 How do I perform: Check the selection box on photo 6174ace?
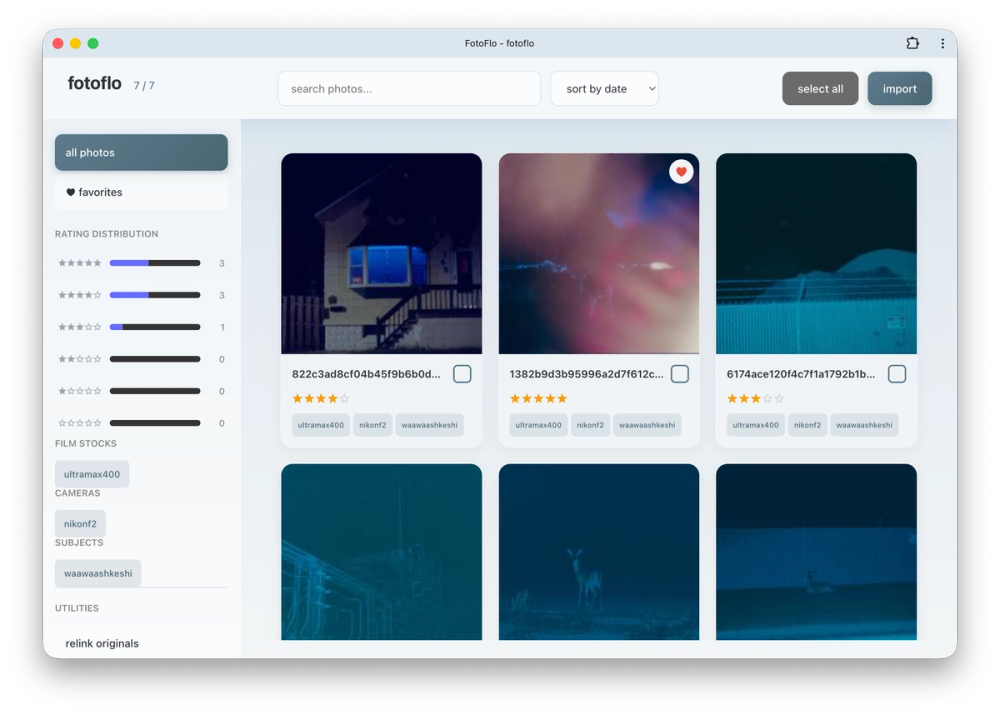[897, 373]
